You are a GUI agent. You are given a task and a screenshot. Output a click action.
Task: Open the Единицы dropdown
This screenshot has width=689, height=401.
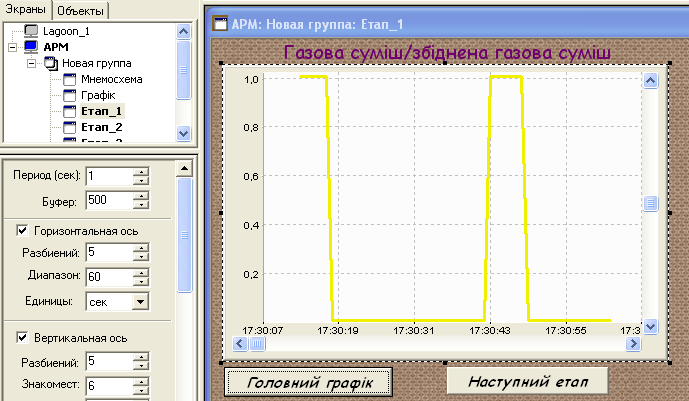[140, 302]
